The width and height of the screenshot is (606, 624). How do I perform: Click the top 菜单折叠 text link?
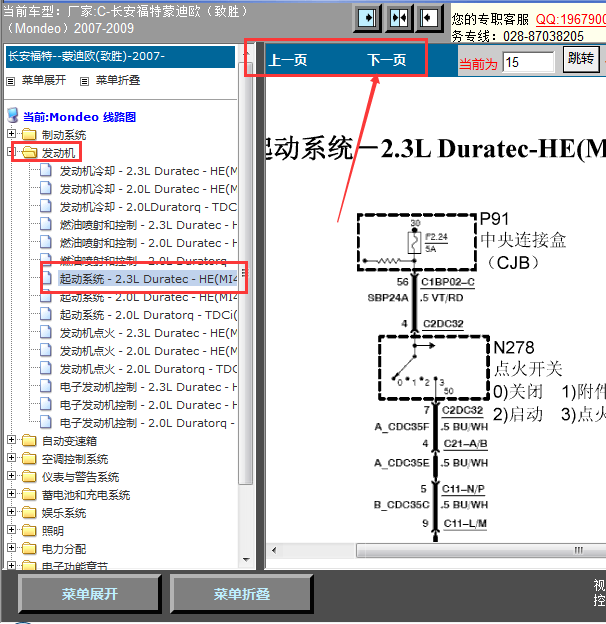118,80
